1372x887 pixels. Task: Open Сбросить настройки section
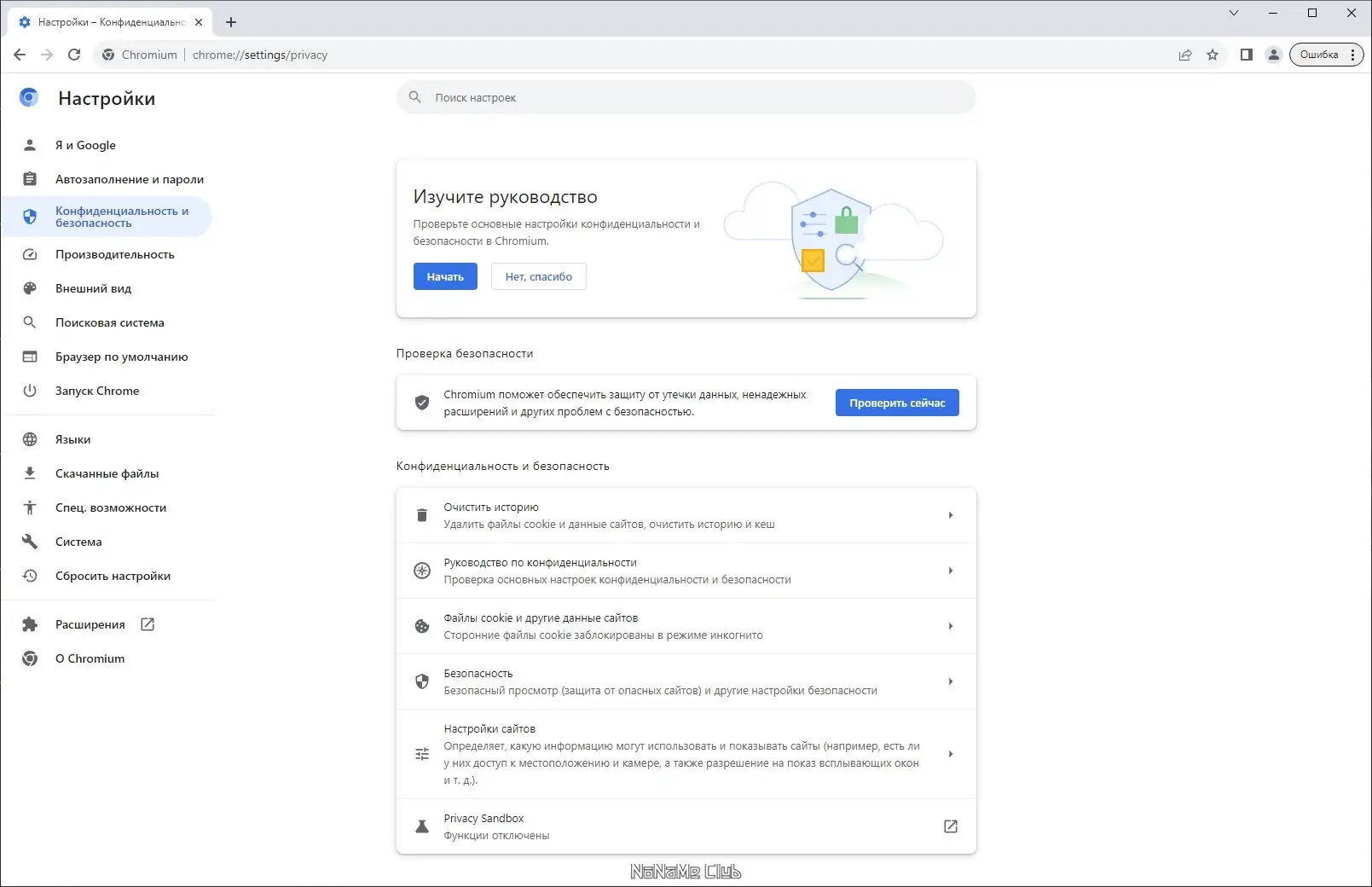pyautogui.click(x=107, y=576)
